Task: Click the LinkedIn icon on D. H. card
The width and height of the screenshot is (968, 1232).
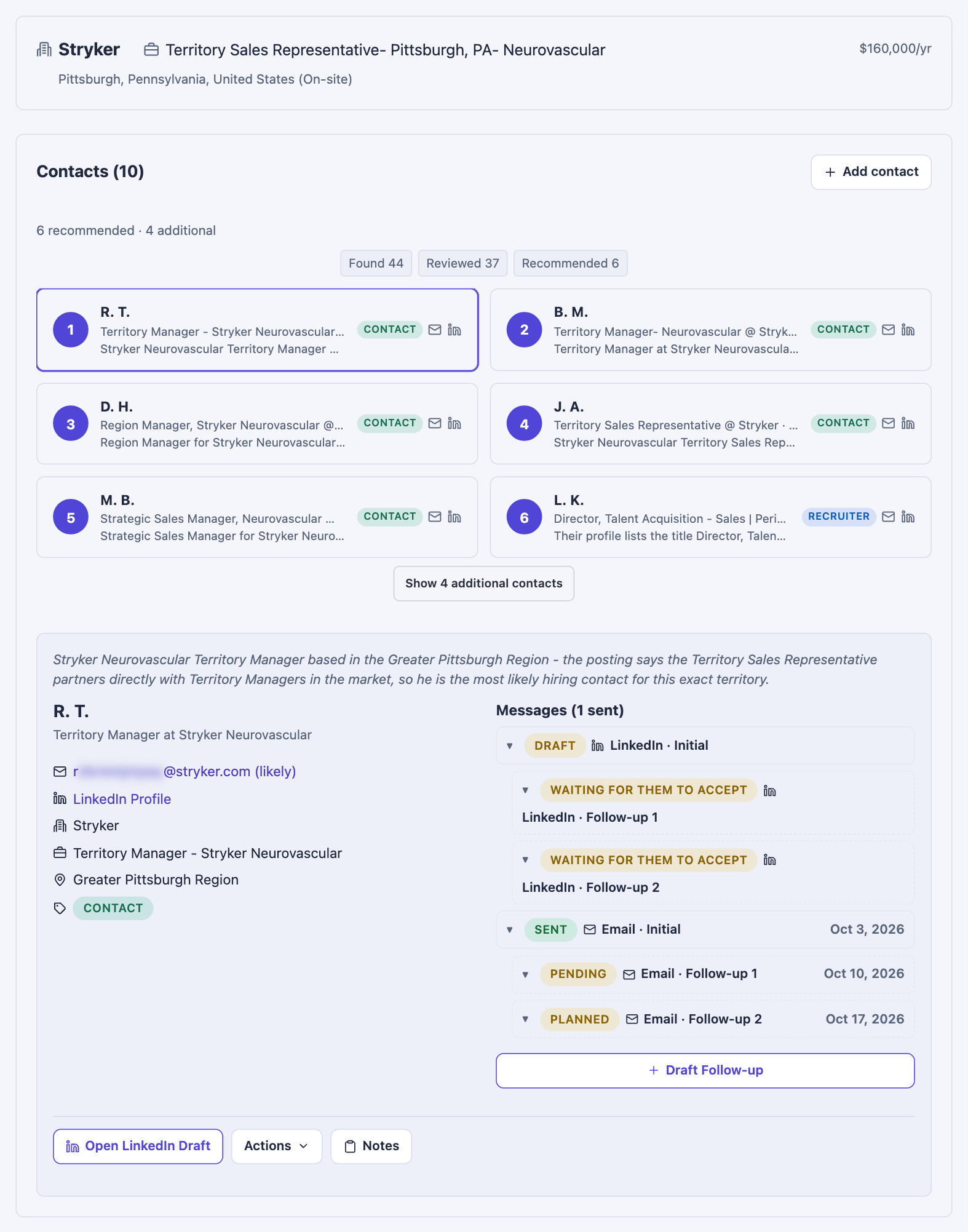Action: click(454, 423)
